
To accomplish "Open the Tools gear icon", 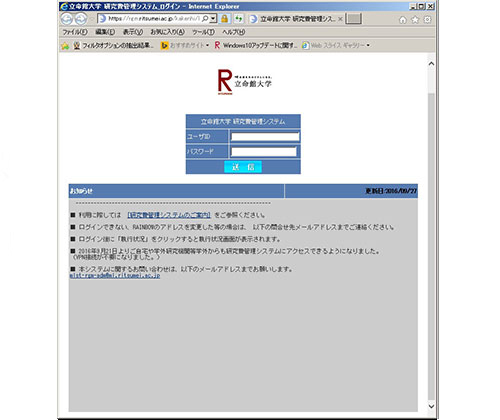I will tap(427, 20).
